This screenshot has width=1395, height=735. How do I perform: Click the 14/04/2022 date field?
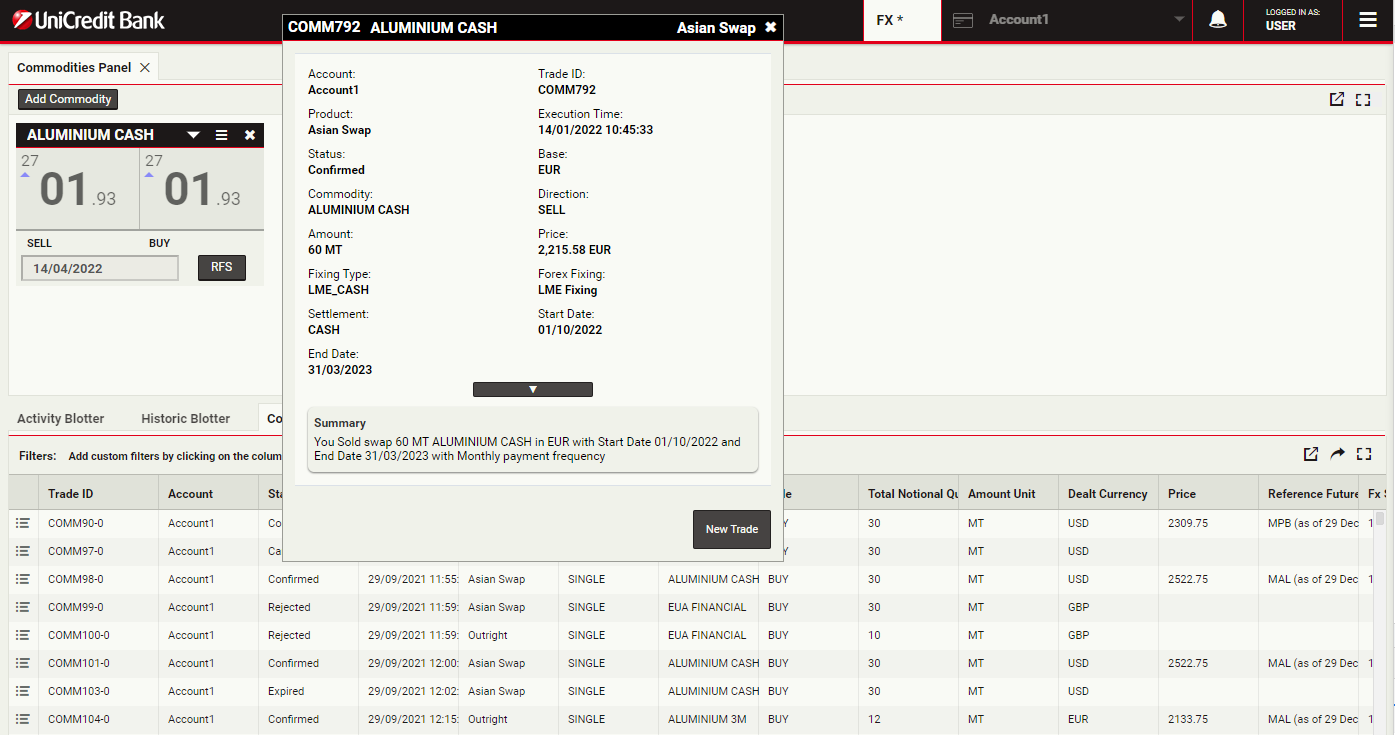click(99, 268)
